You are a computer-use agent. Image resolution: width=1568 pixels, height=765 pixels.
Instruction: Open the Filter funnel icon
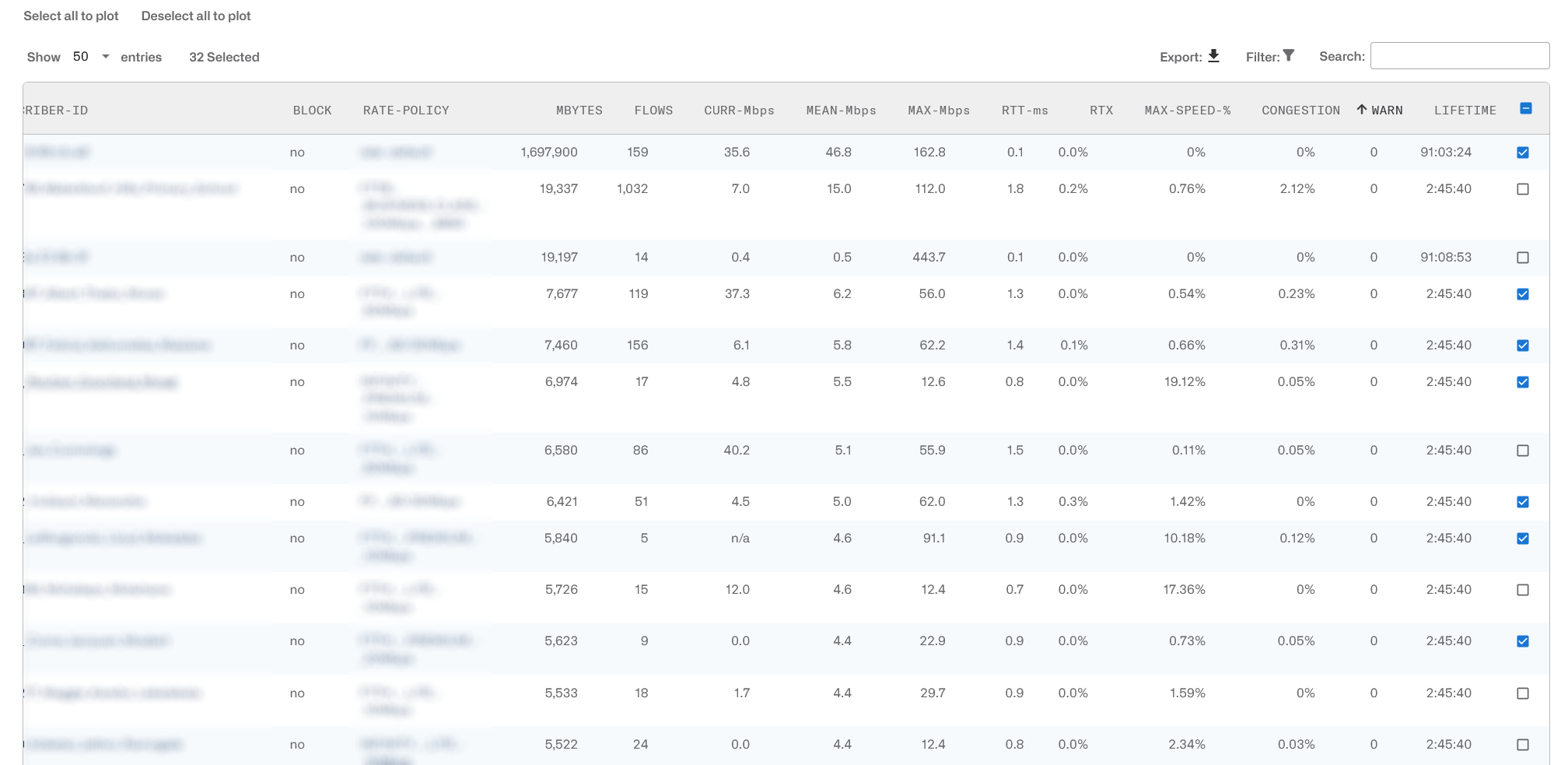(x=1289, y=55)
